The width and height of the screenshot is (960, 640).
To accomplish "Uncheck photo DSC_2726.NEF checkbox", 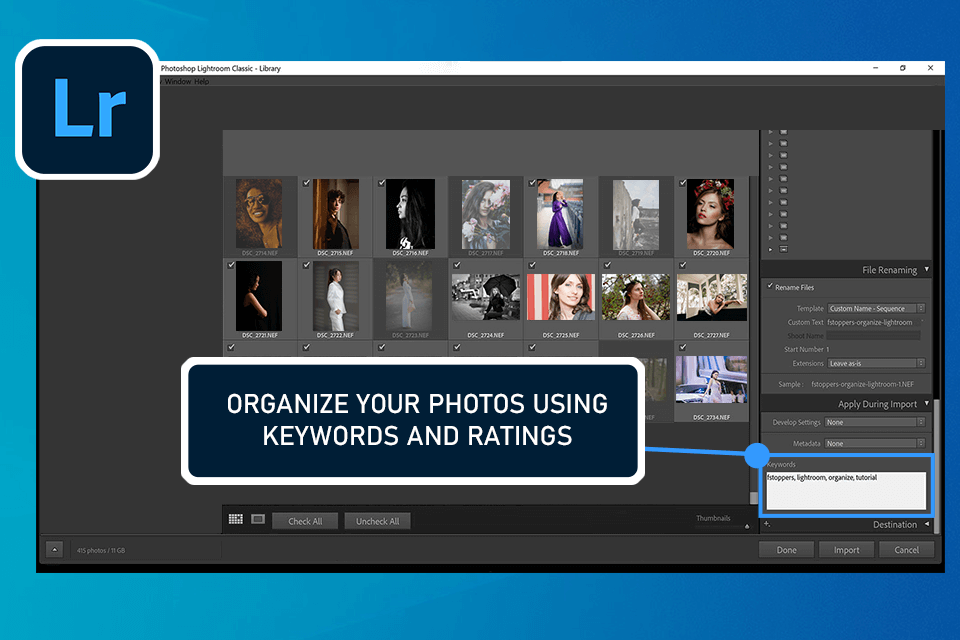I will pyautogui.click(x=608, y=265).
